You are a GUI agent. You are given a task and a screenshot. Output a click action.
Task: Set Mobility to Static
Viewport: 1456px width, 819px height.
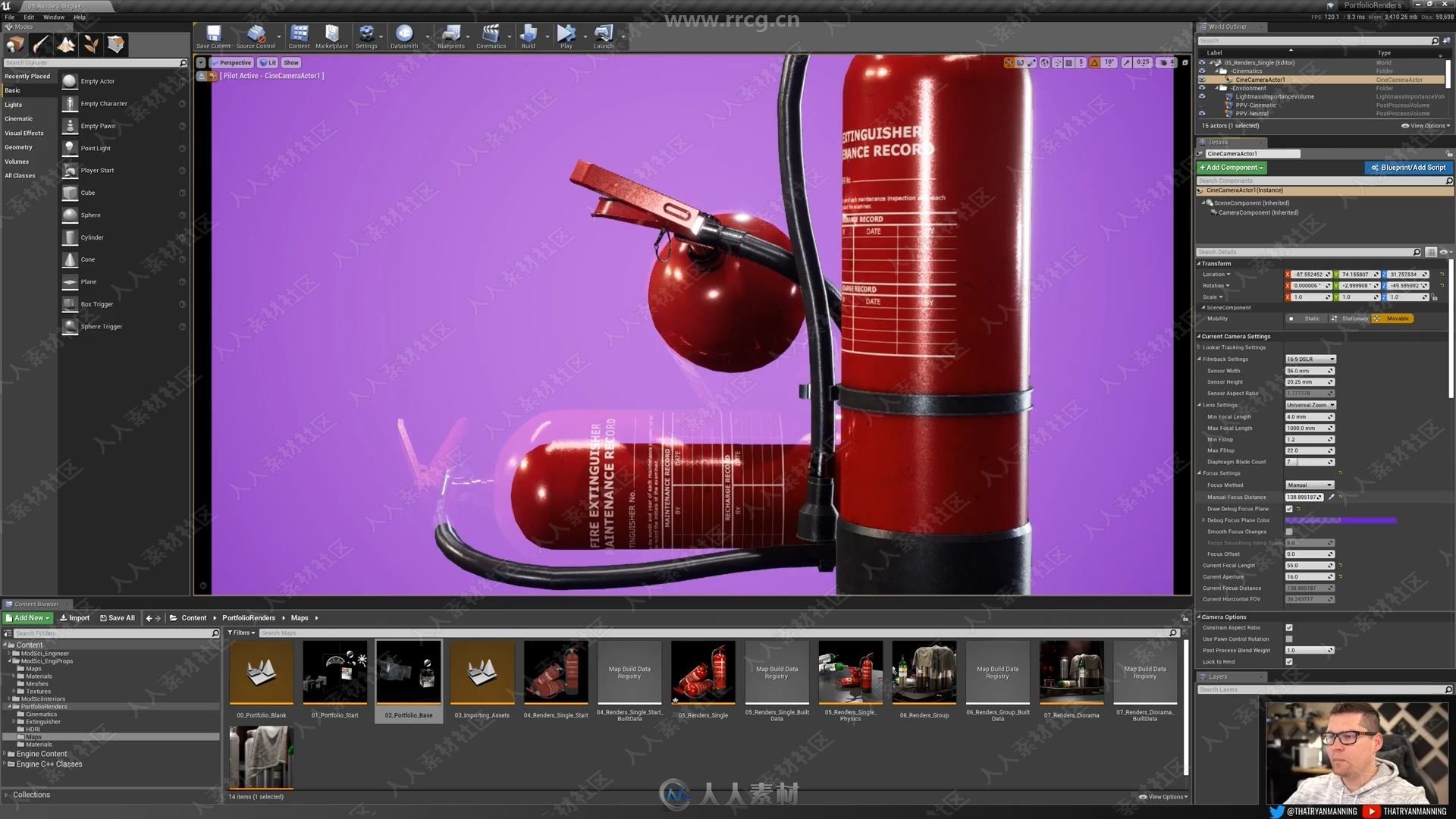(x=1306, y=318)
